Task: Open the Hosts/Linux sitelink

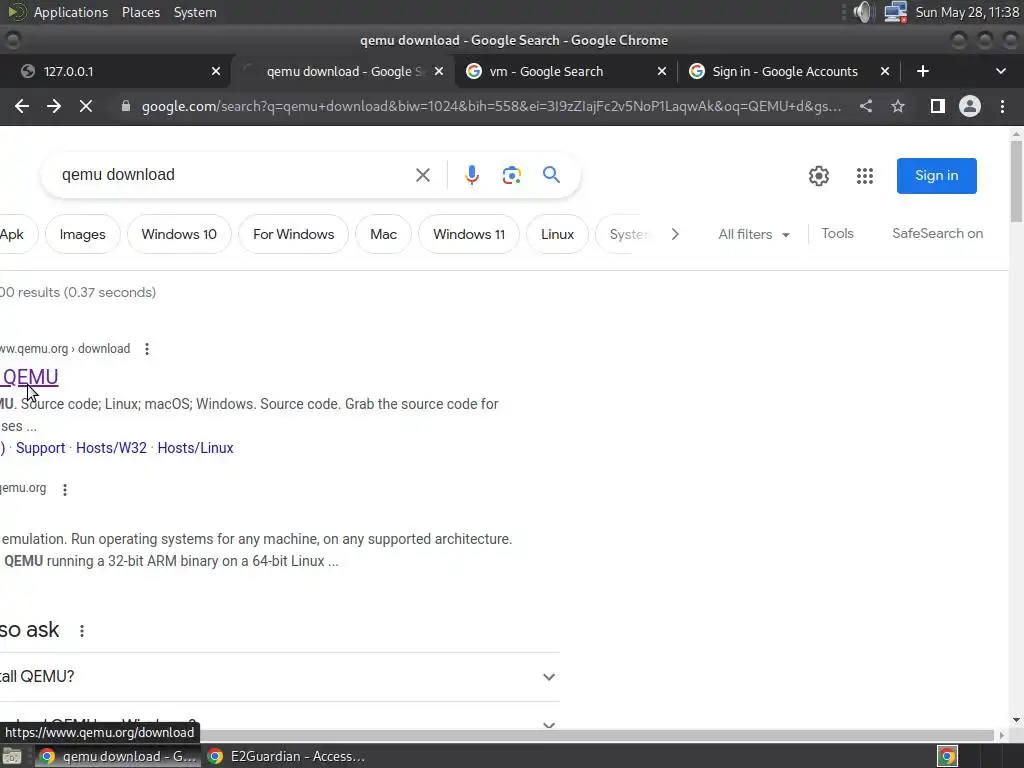Action: tap(195, 448)
